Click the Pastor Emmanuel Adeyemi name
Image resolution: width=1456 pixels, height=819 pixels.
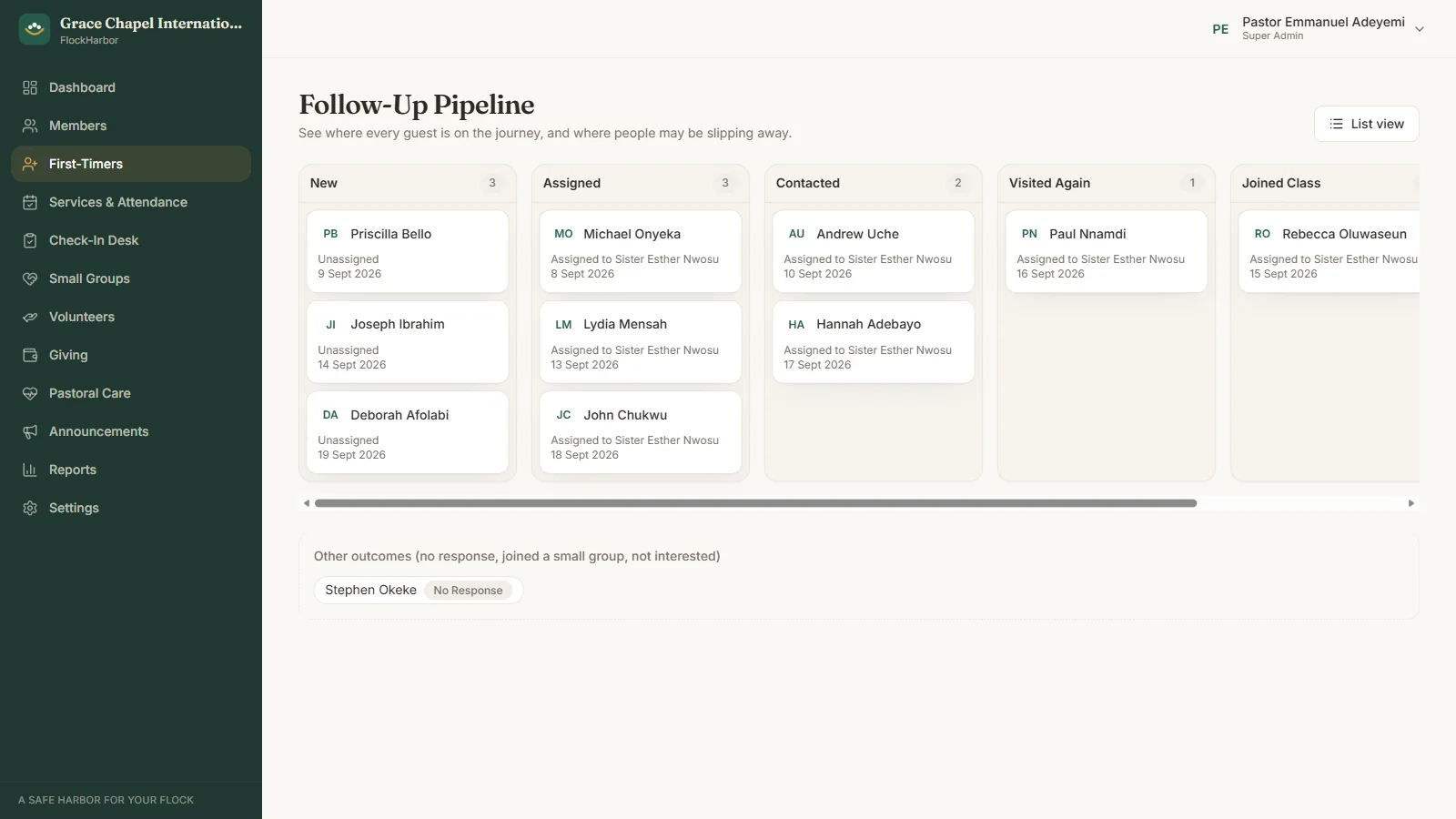point(1323,22)
